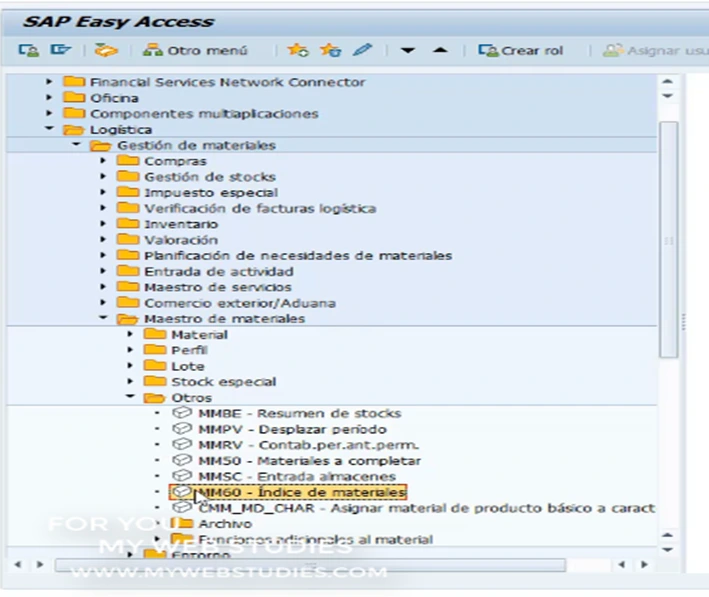Select the Valoración label
This screenshot has height=597, width=709.
(181, 240)
